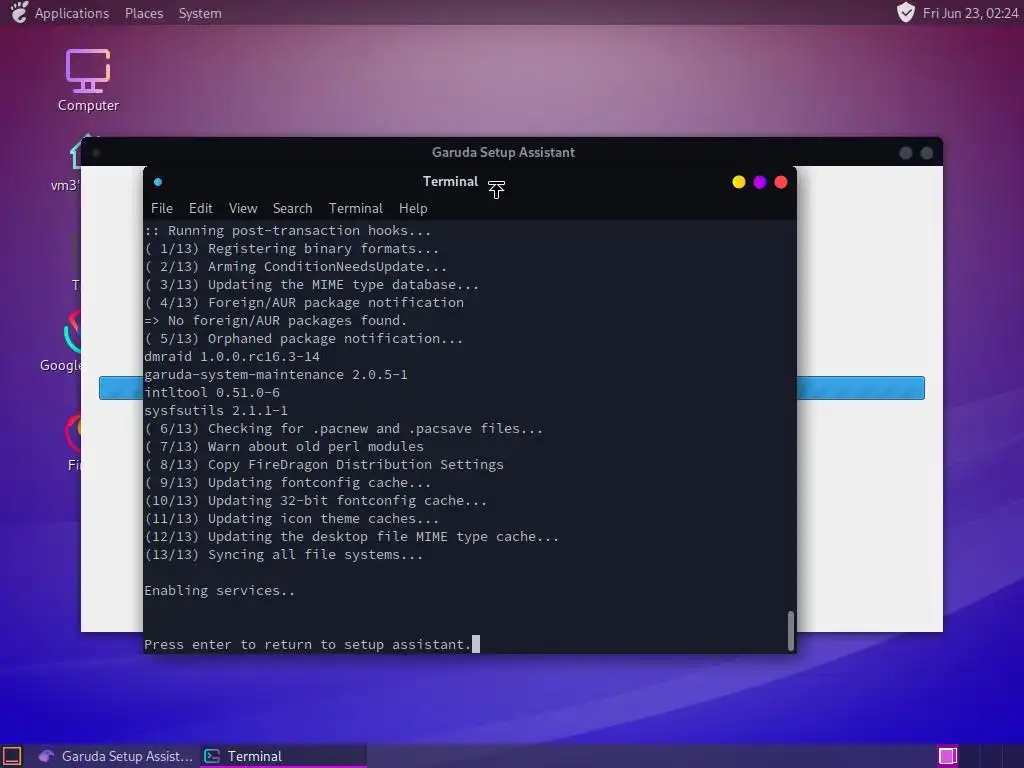
Task: Click the purple maximize button of Terminal
Action: [x=760, y=182]
